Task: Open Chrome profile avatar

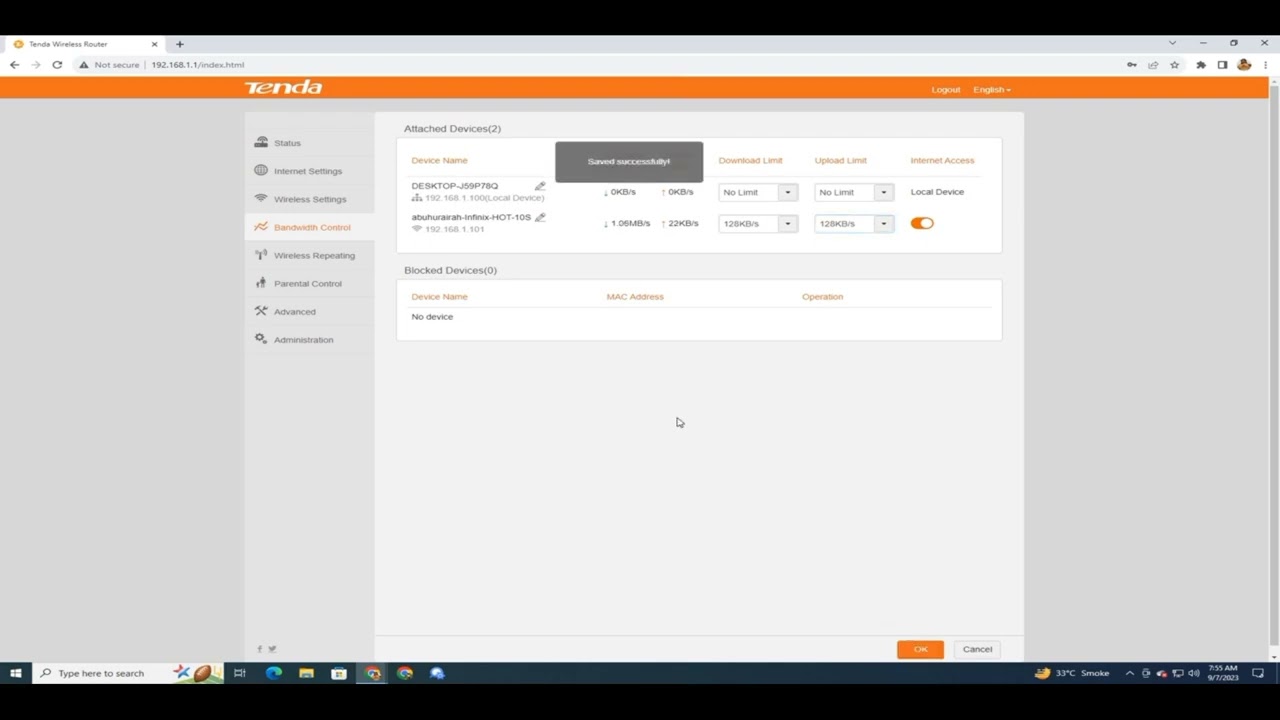Action: pyautogui.click(x=1244, y=65)
